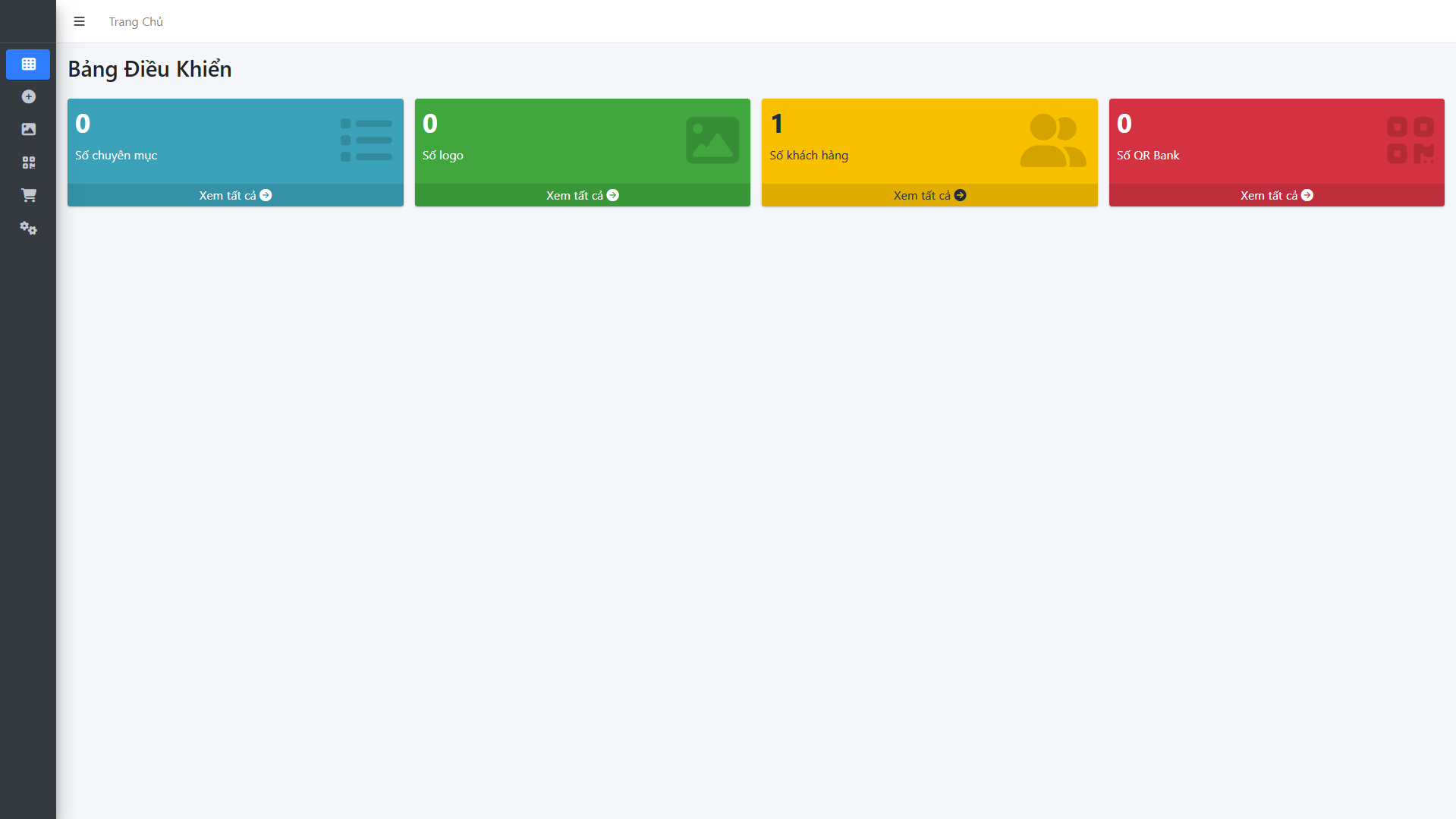This screenshot has height=819, width=1456.
Task: Open the dashboard grid icon in sidebar
Action: [28, 65]
